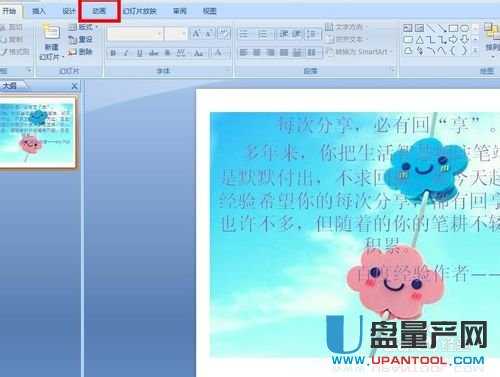Screen dimensions: 500x377
Task: Open the character spacing dropdown
Action: pyautogui.click(x=182, y=53)
